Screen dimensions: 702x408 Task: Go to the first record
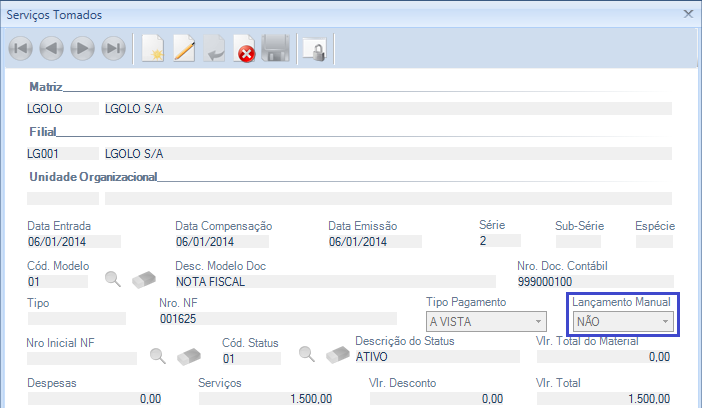tap(20, 49)
